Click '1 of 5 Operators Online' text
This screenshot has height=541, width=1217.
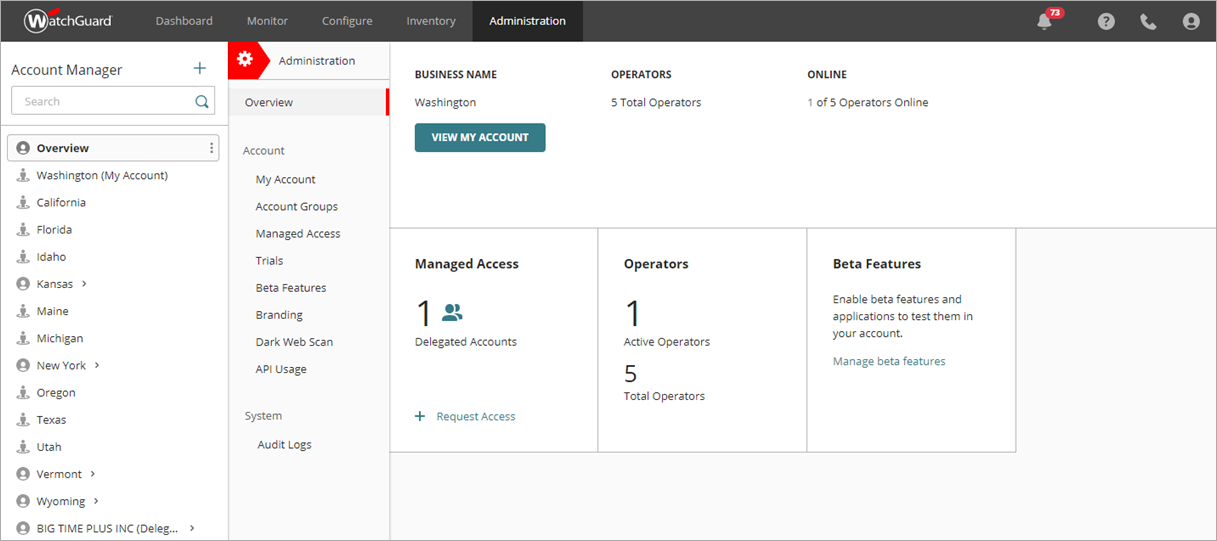click(x=868, y=102)
